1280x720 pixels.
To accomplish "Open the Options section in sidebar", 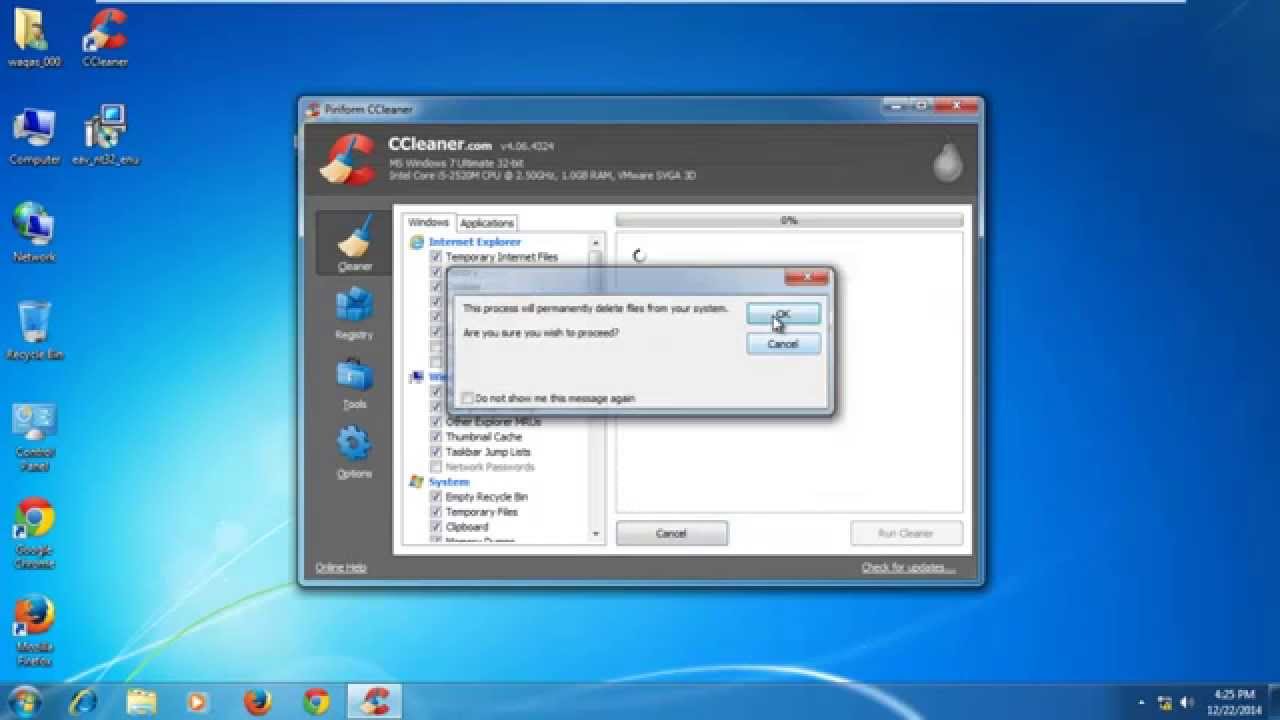I will point(354,452).
